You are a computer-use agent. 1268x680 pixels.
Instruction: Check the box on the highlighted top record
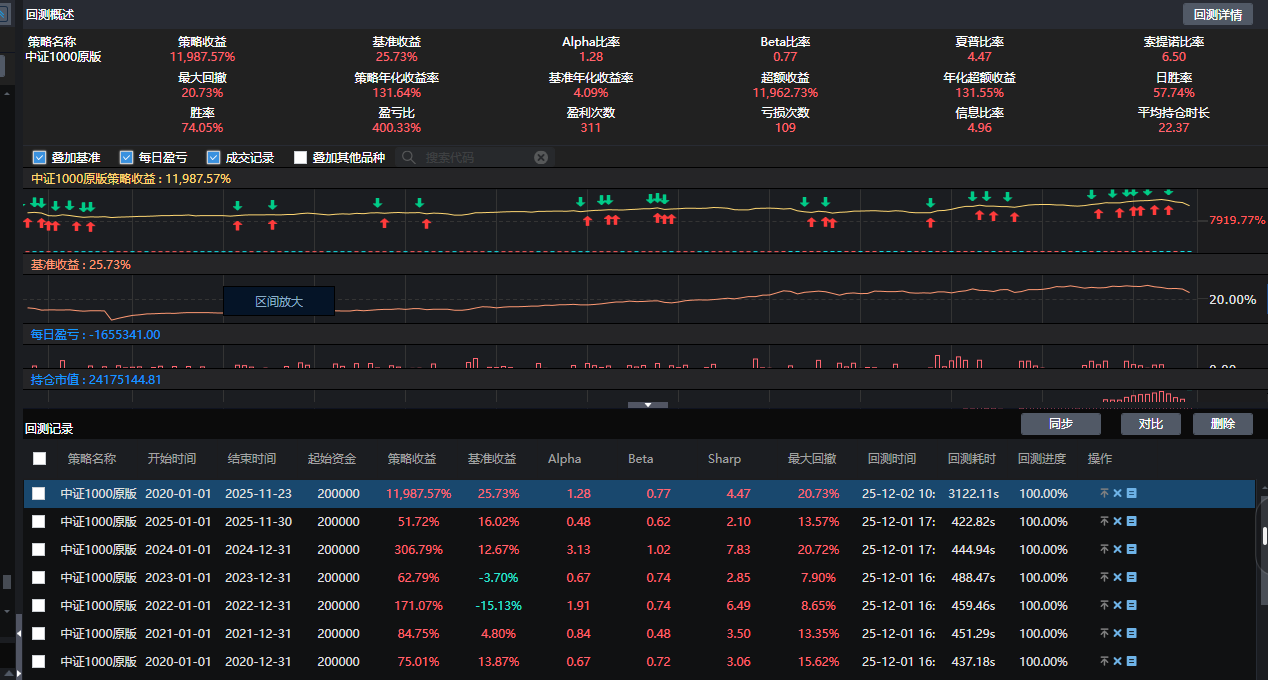(x=40, y=493)
